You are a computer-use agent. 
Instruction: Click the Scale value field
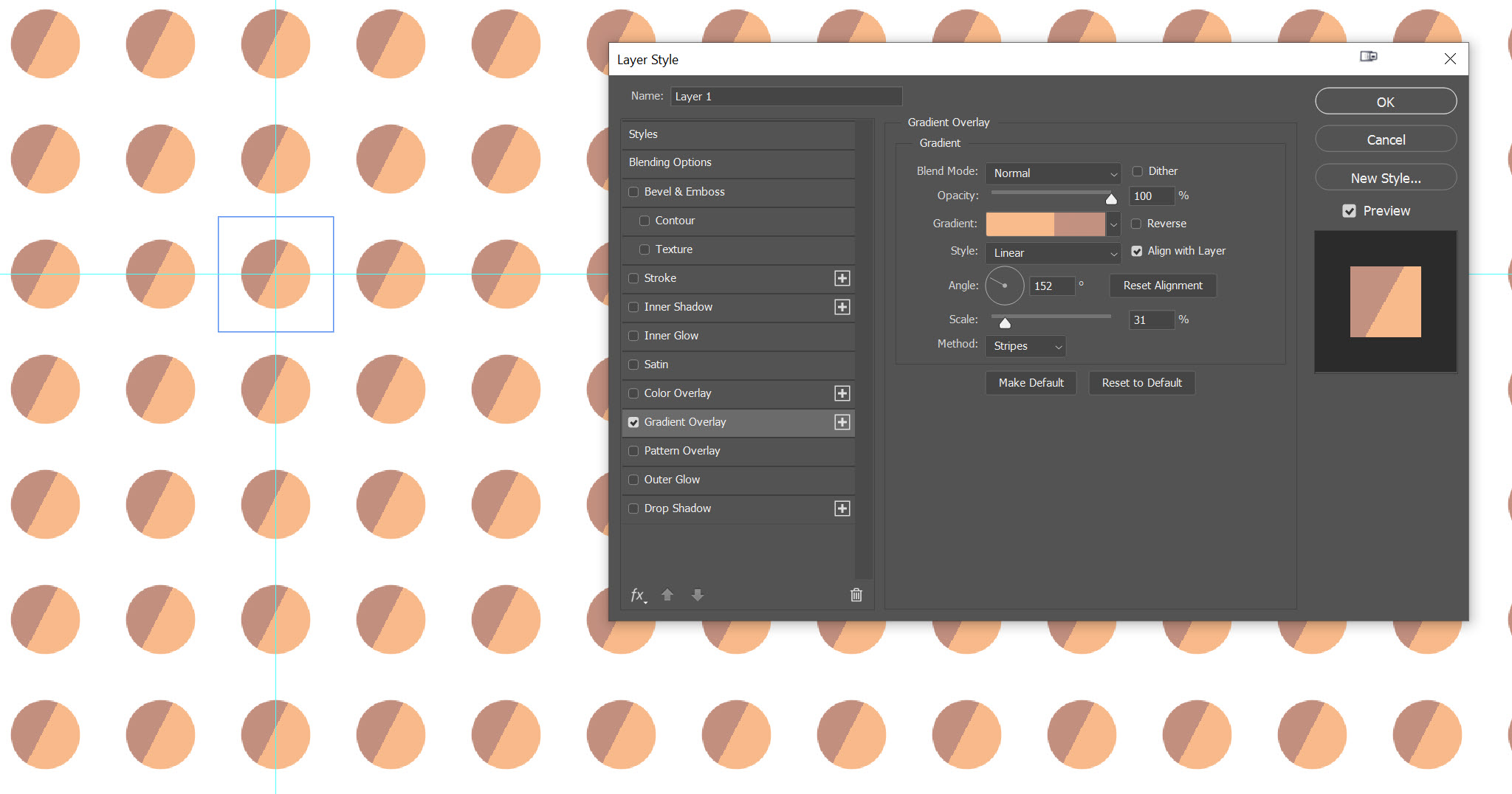[x=1152, y=320]
